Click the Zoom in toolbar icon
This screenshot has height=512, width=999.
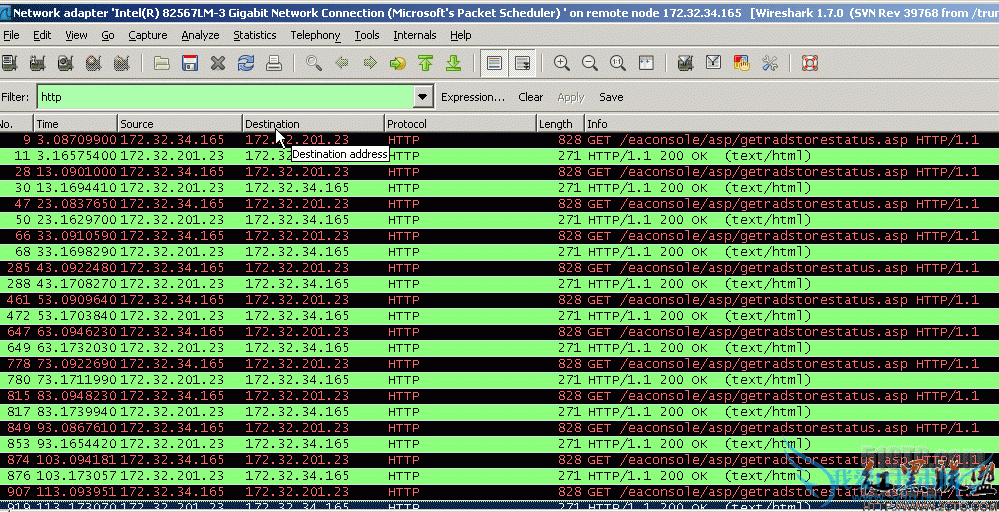tap(562, 63)
